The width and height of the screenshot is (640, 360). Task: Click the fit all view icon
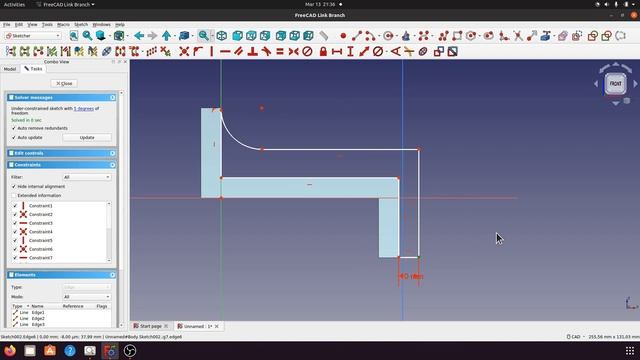73,36
